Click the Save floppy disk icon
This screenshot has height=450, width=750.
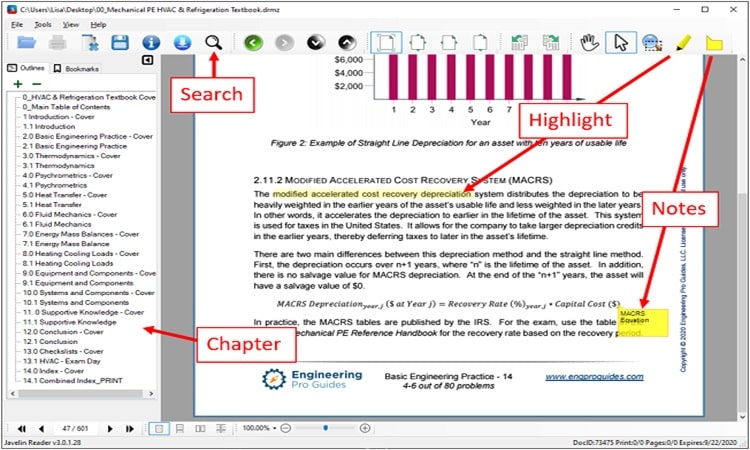[120, 43]
